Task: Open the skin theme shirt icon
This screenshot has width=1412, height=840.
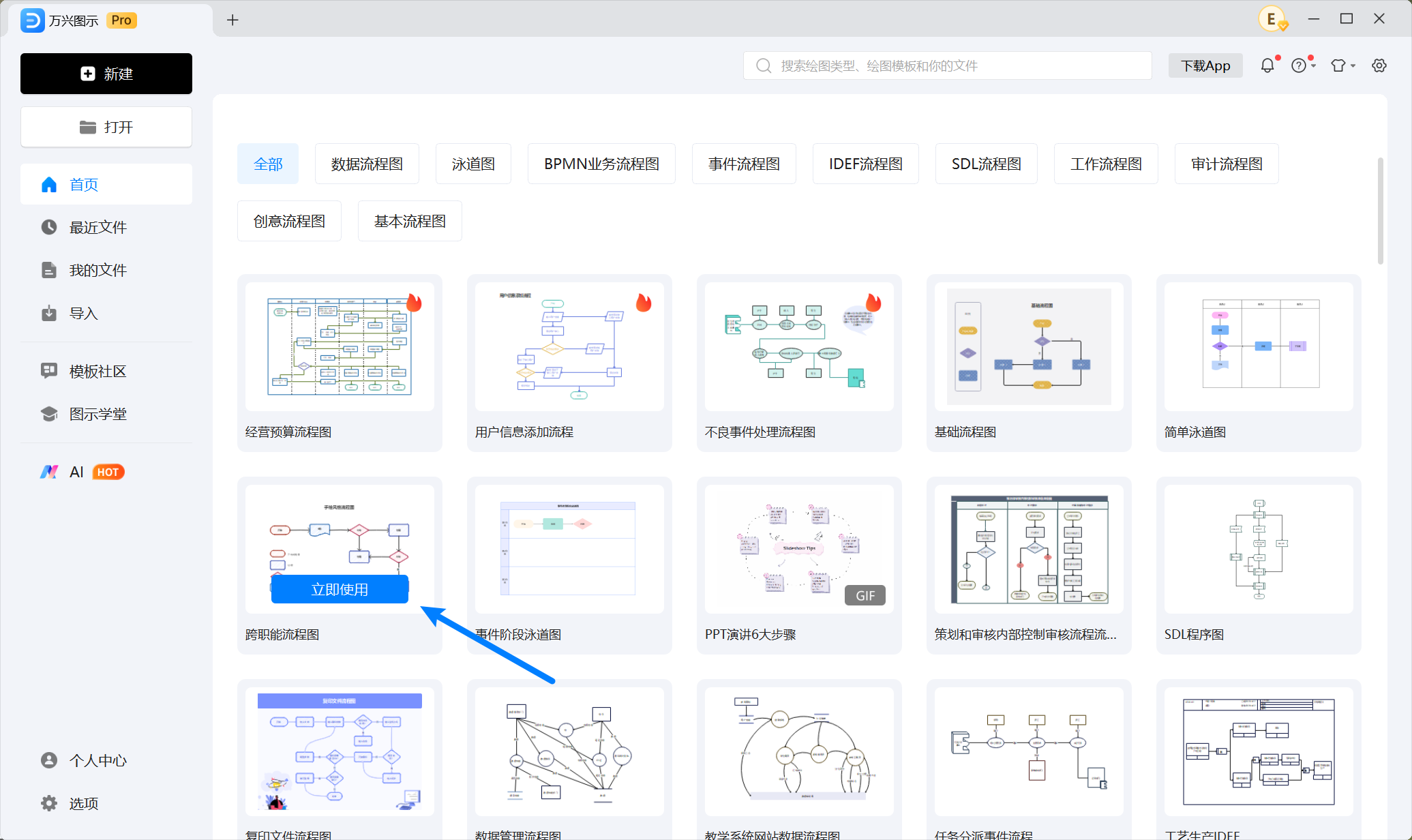Action: click(1338, 65)
